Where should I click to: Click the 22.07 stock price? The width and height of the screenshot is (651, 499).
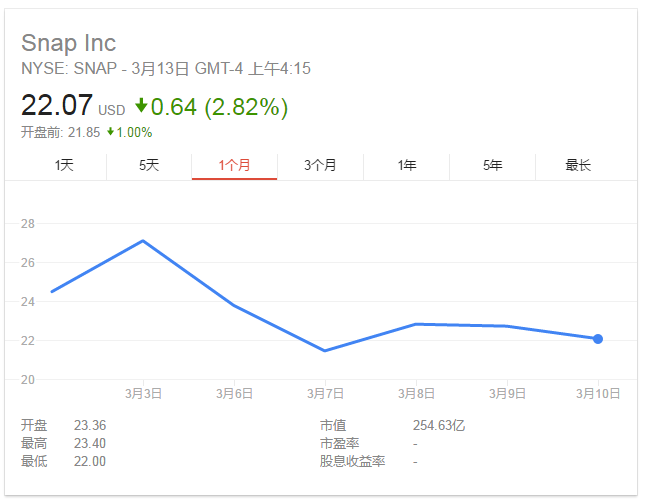coord(57,105)
